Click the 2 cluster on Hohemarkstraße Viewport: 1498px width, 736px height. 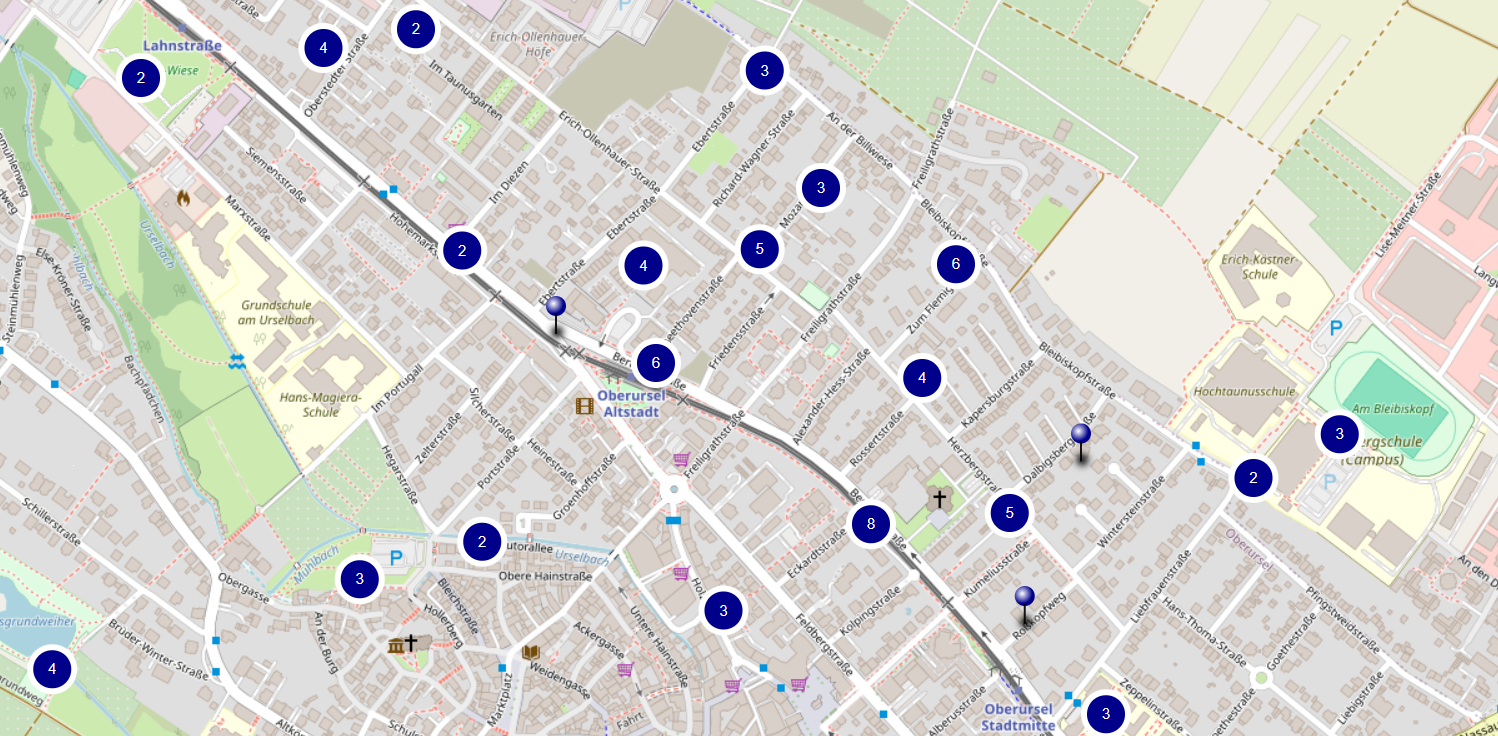coord(462,251)
